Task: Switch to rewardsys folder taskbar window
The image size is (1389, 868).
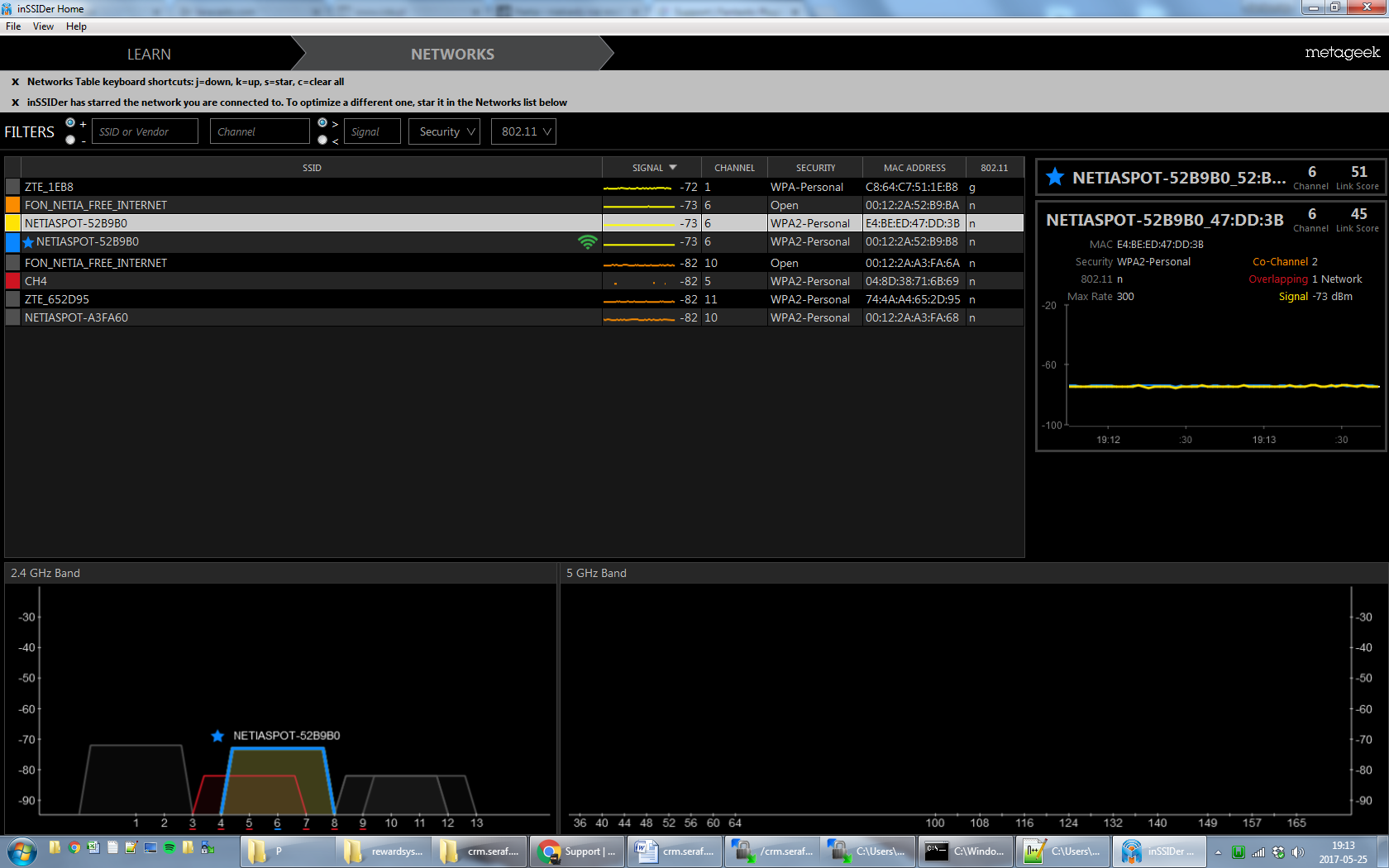Action: click(384, 851)
